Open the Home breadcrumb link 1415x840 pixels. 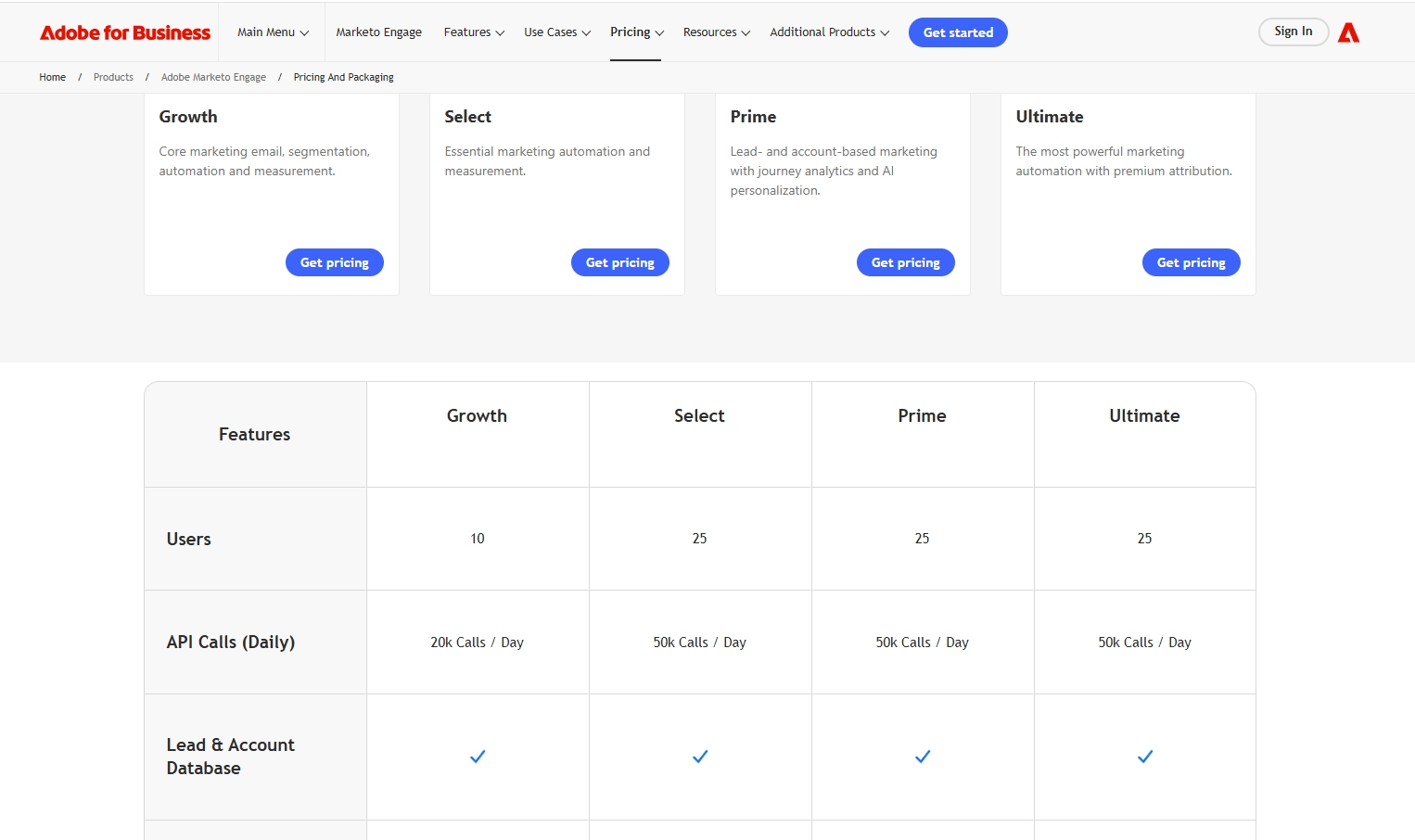click(x=52, y=77)
